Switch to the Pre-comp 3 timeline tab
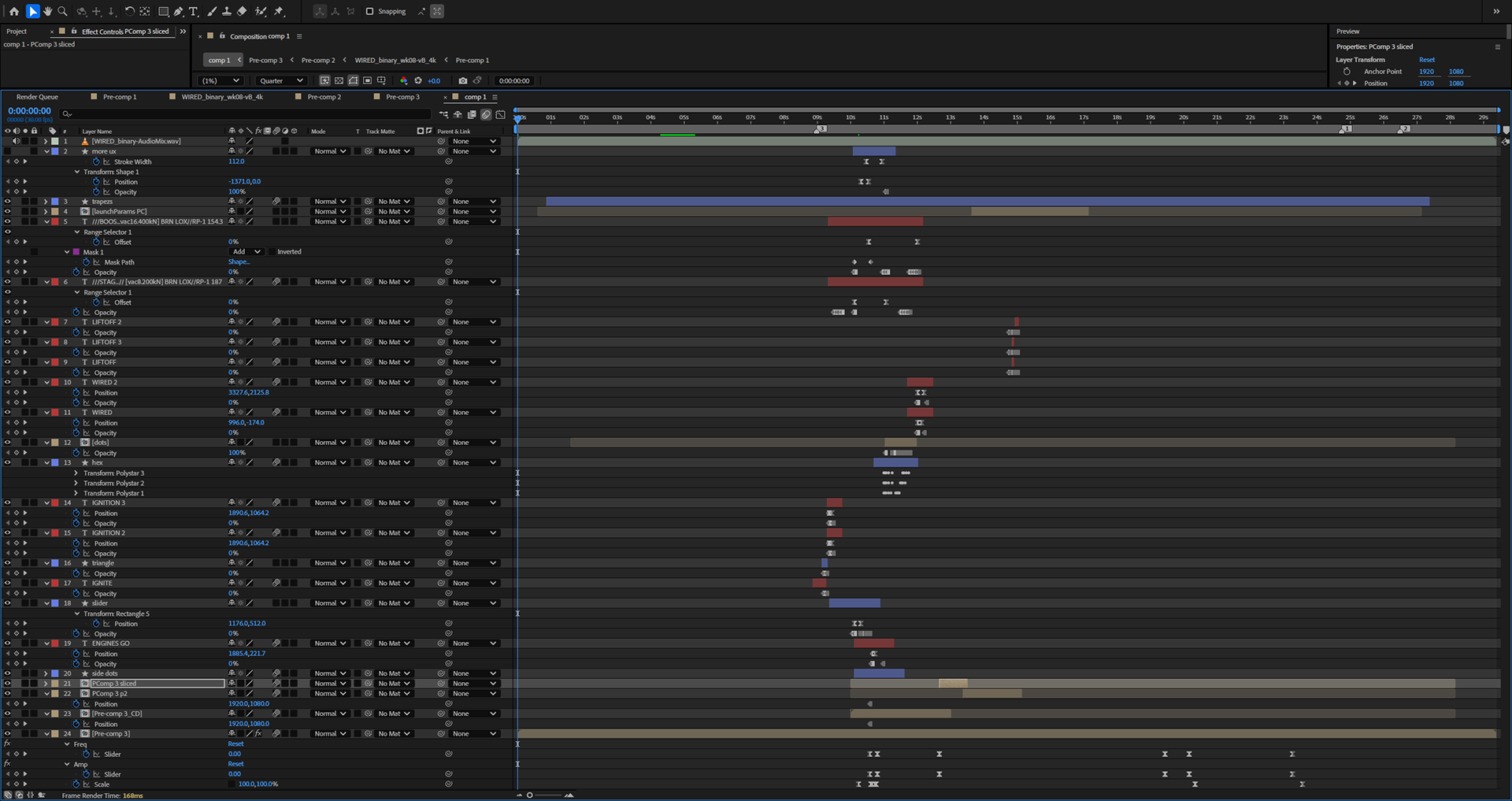 pos(402,97)
